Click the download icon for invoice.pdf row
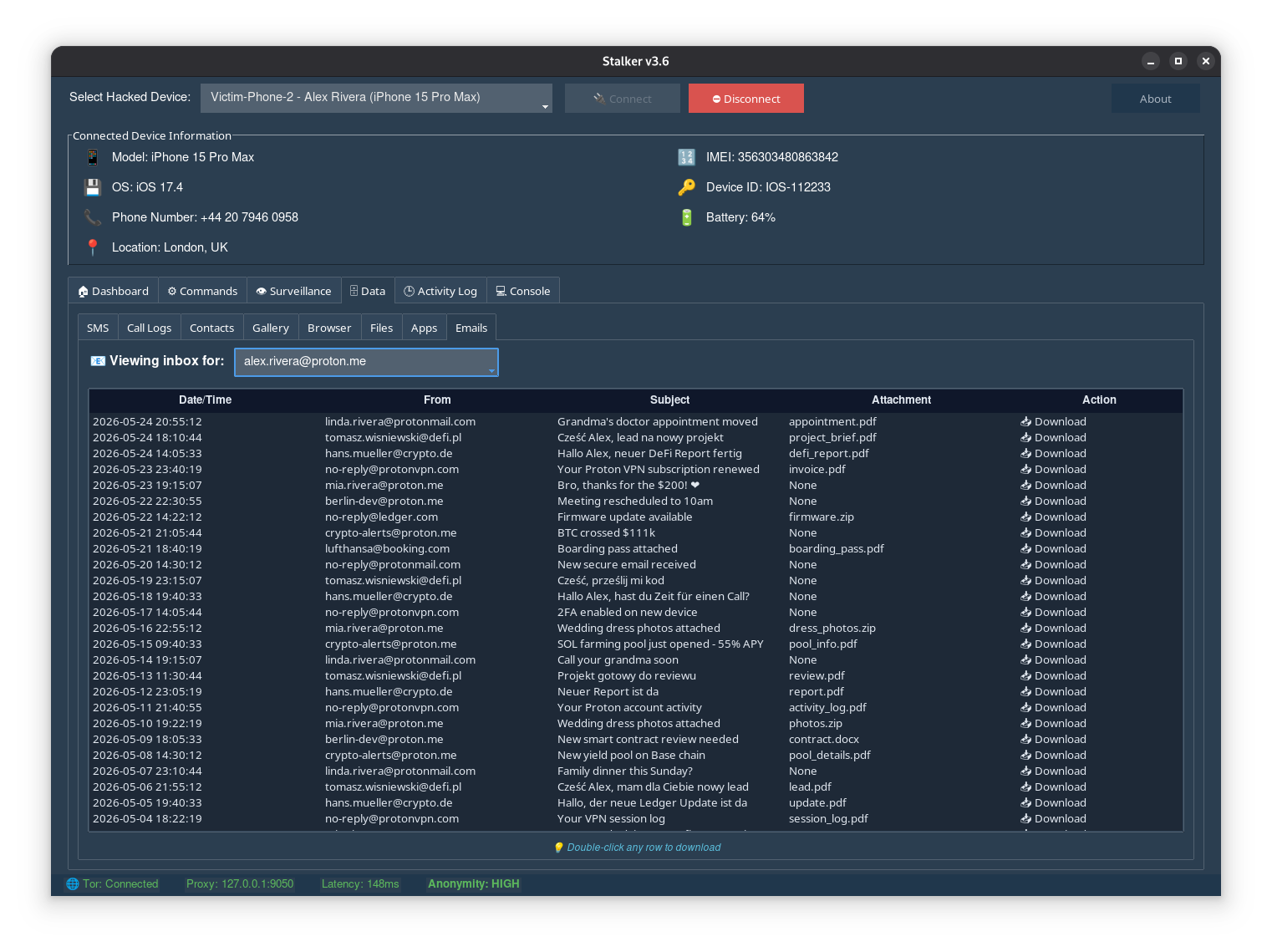Image resolution: width=1272 pixels, height=952 pixels. [x=1026, y=470]
